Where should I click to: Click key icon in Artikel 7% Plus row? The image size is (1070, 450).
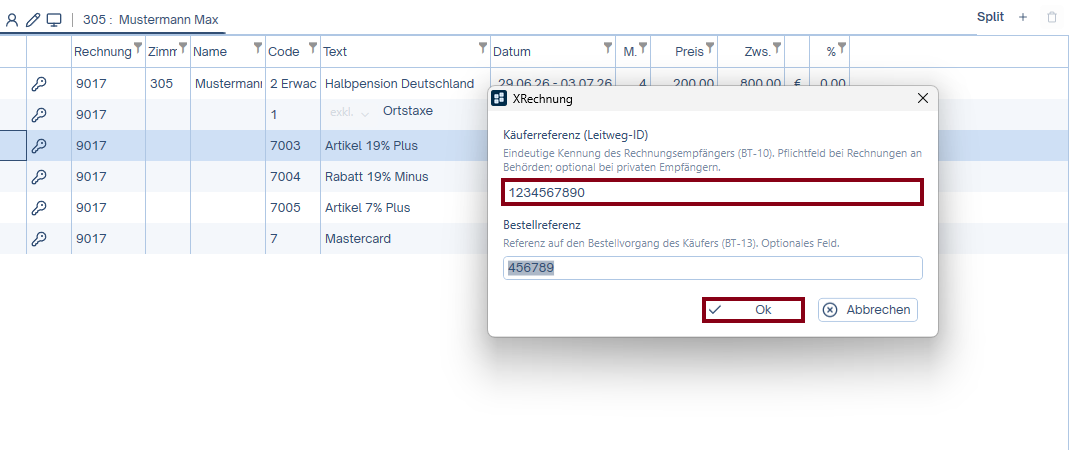(x=40, y=208)
